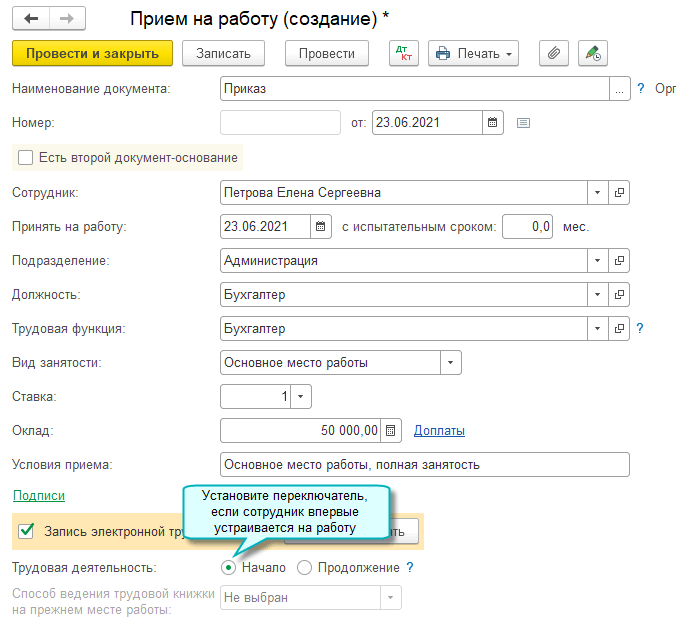This screenshot has width=676, height=622.
Task: Click the calculator icon in Оклад field
Action: (x=391, y=430)
